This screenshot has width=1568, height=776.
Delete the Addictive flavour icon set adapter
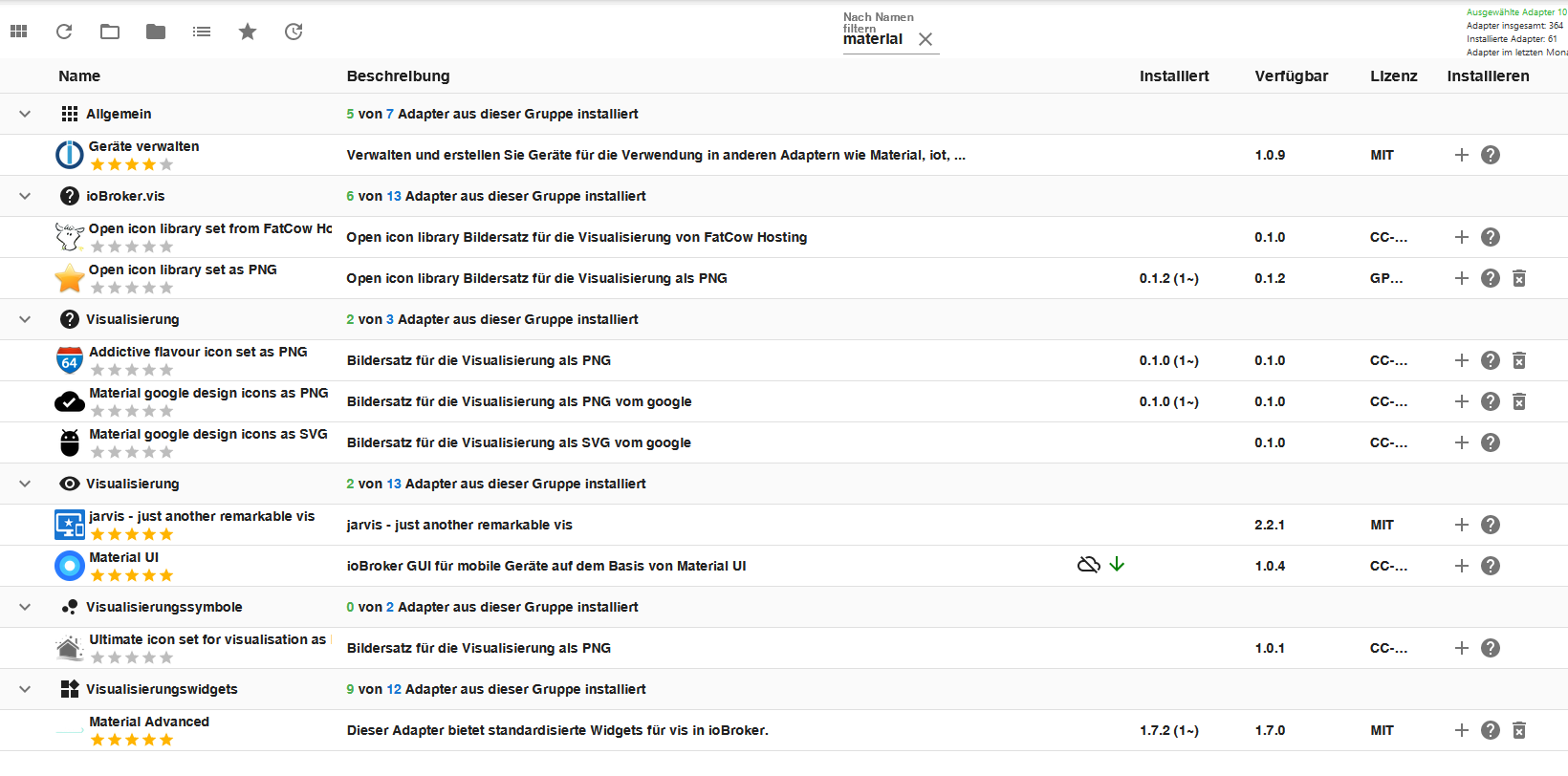click(x=1519, y=360)
